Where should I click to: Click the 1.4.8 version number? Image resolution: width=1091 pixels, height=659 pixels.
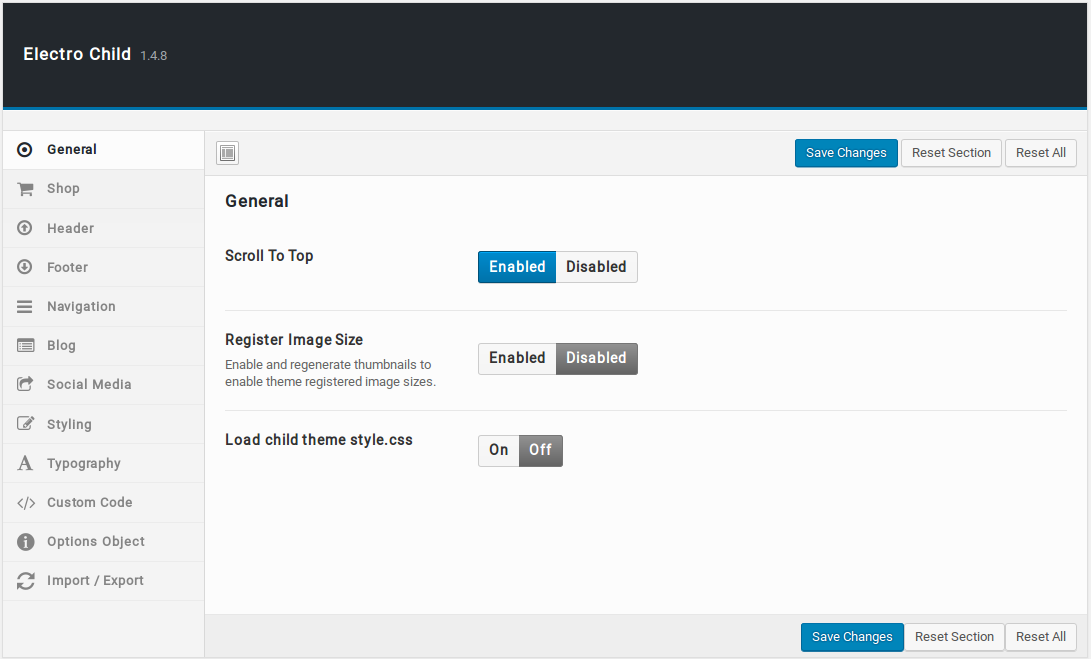[x=154, y=56]
